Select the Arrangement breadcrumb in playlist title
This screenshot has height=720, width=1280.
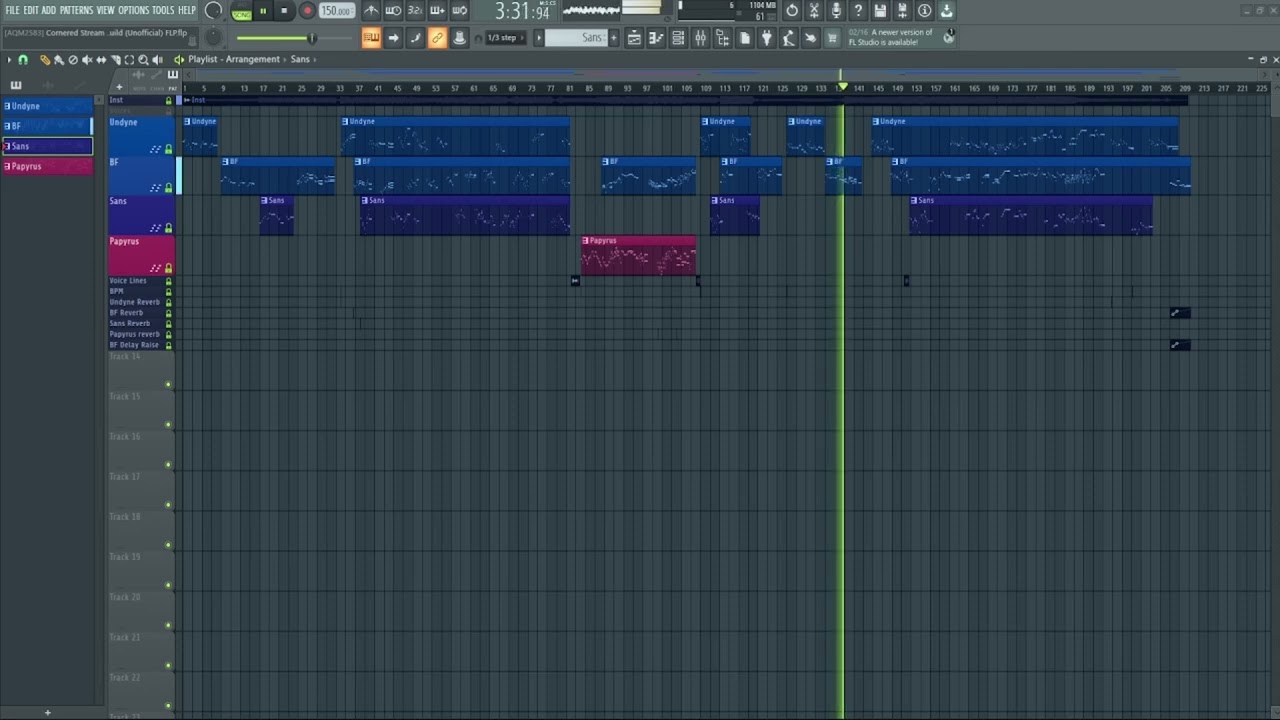point(253,59)
